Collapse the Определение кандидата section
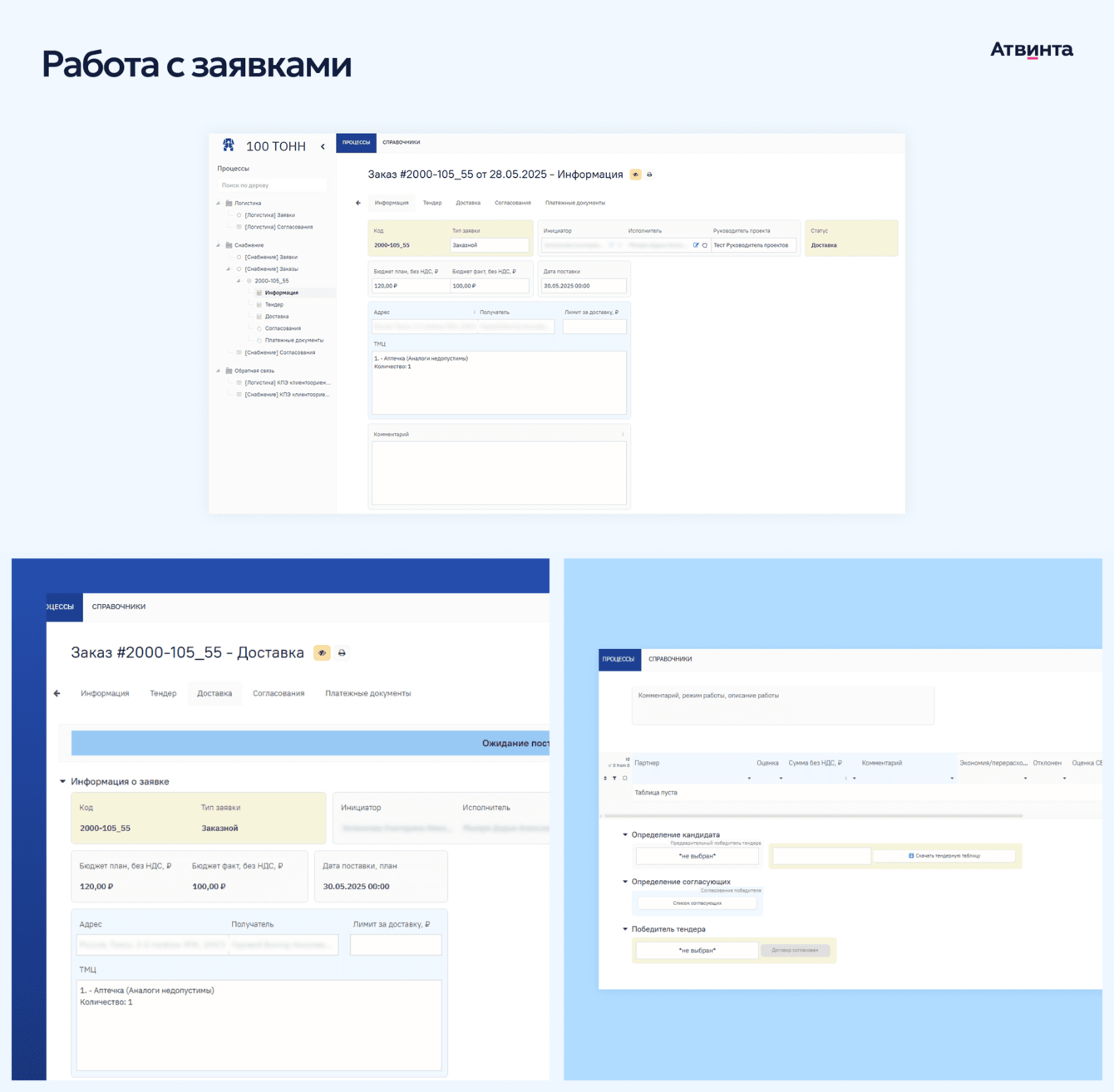Image resolution: width=1114 pixels, height=1092 pixels. pos(625,834)
